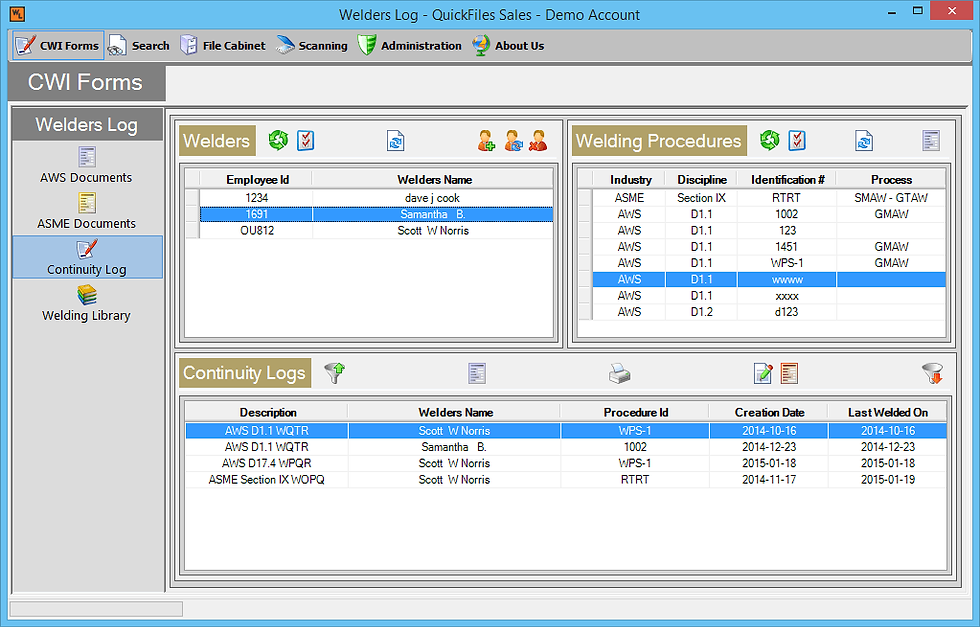Click the Welders Log app icon in title bar
This screenshot has height=627, width=980.
(18, 13)
